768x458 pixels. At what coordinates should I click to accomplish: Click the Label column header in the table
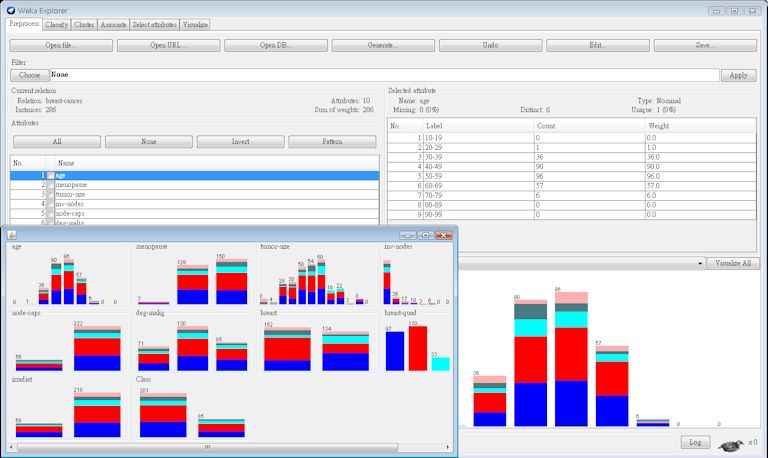479,126
